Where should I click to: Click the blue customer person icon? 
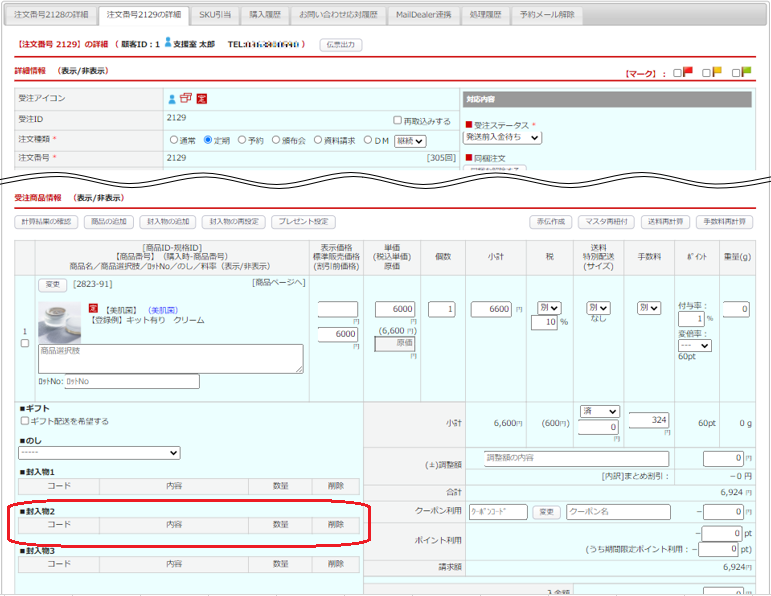click(172, 99)
